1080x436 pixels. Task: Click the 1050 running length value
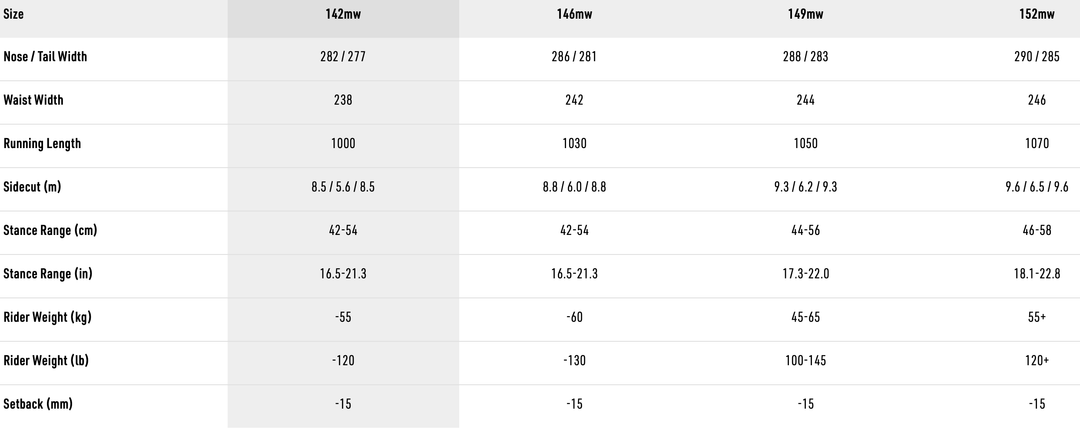[805, 143]
